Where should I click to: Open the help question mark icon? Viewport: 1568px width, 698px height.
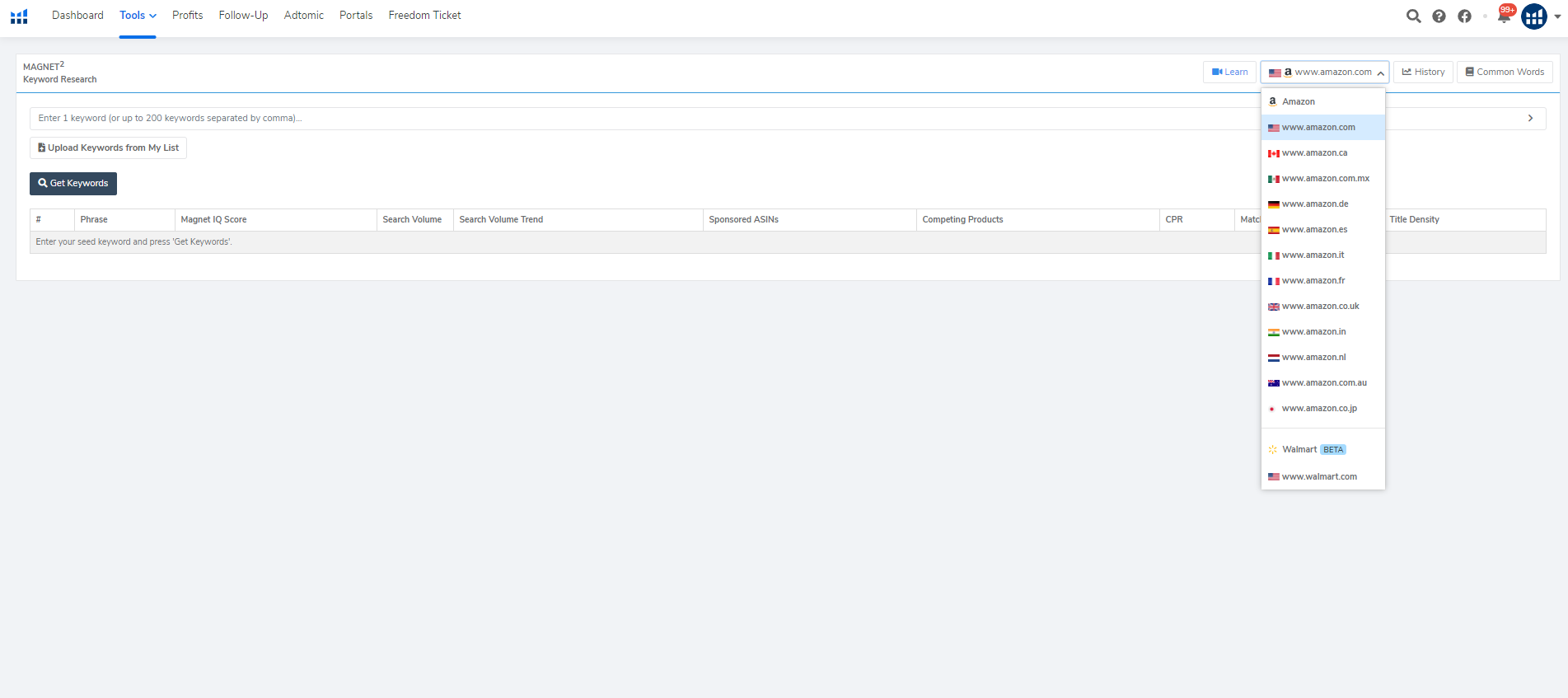[x=1439, y=16]
